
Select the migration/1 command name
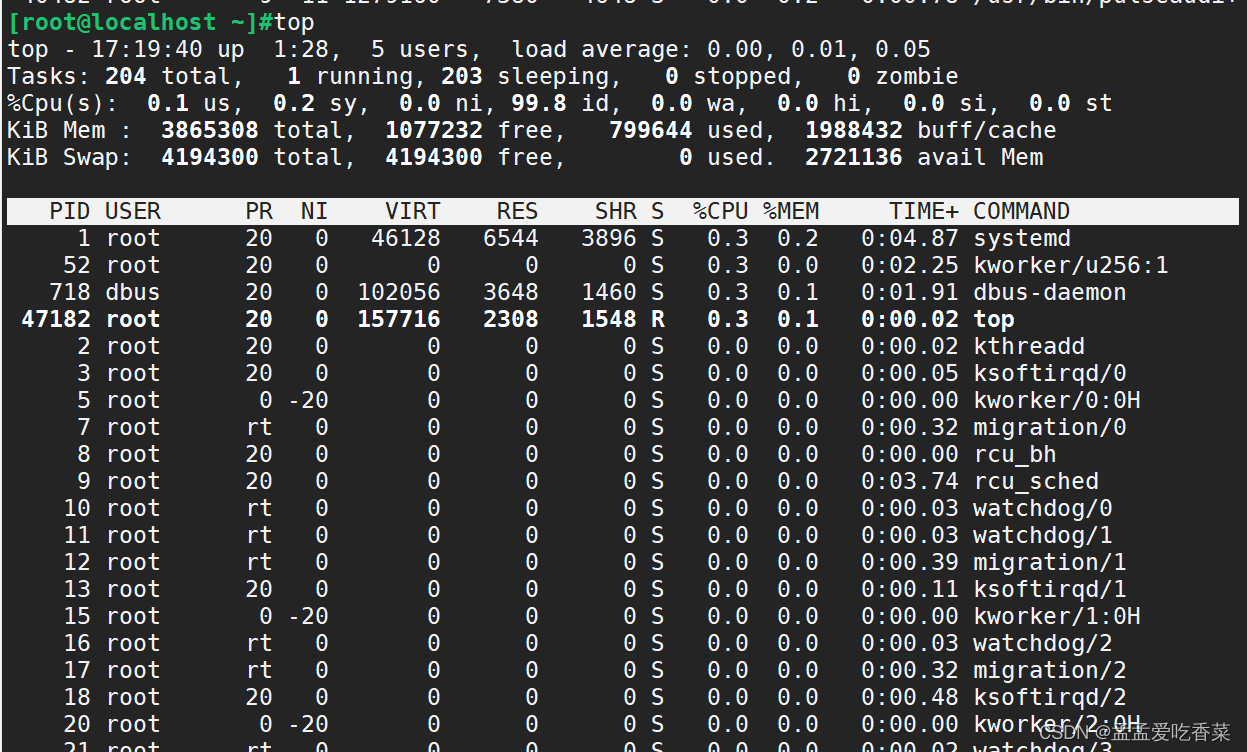1050,562
